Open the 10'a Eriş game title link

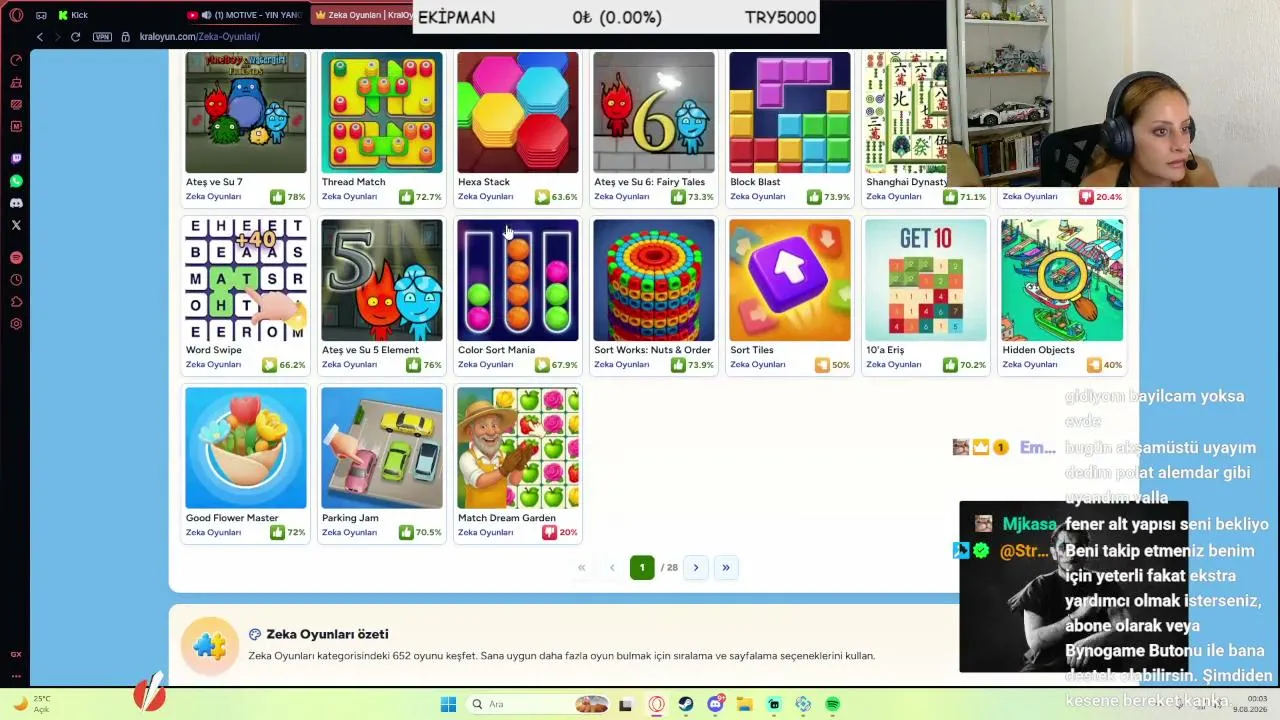tap(885, 350)
